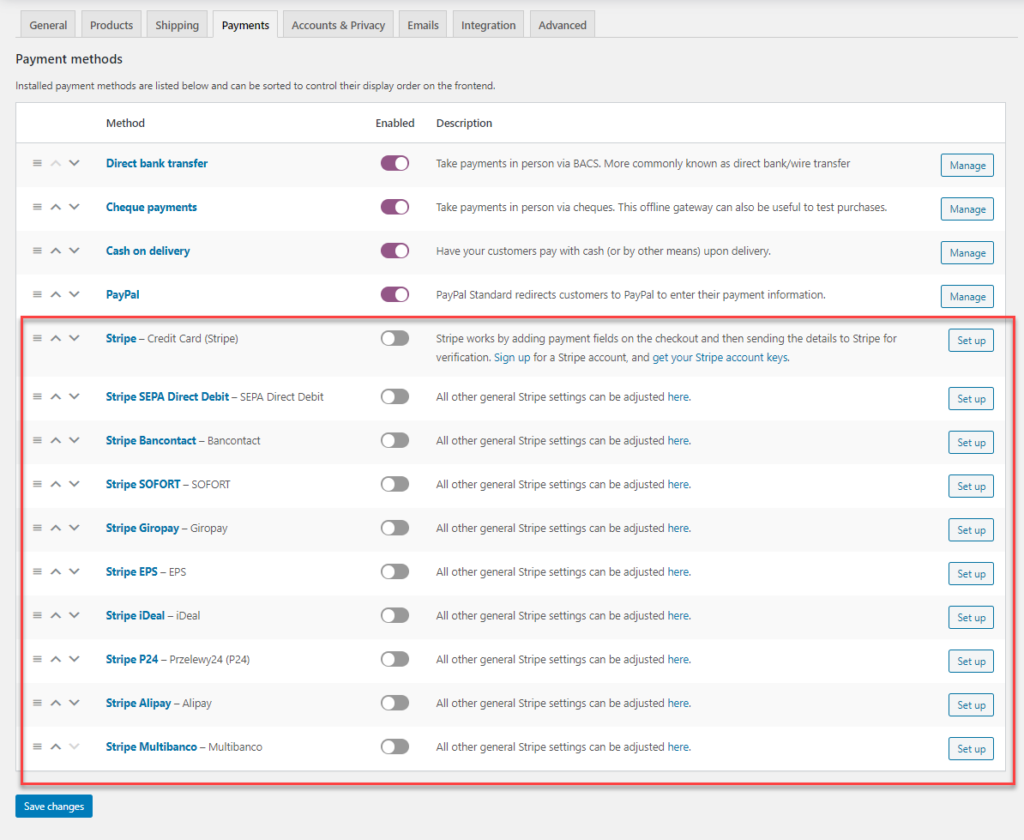
Task: Grab the drag handle for Stripe Multibanco
Action: (37, 747)
